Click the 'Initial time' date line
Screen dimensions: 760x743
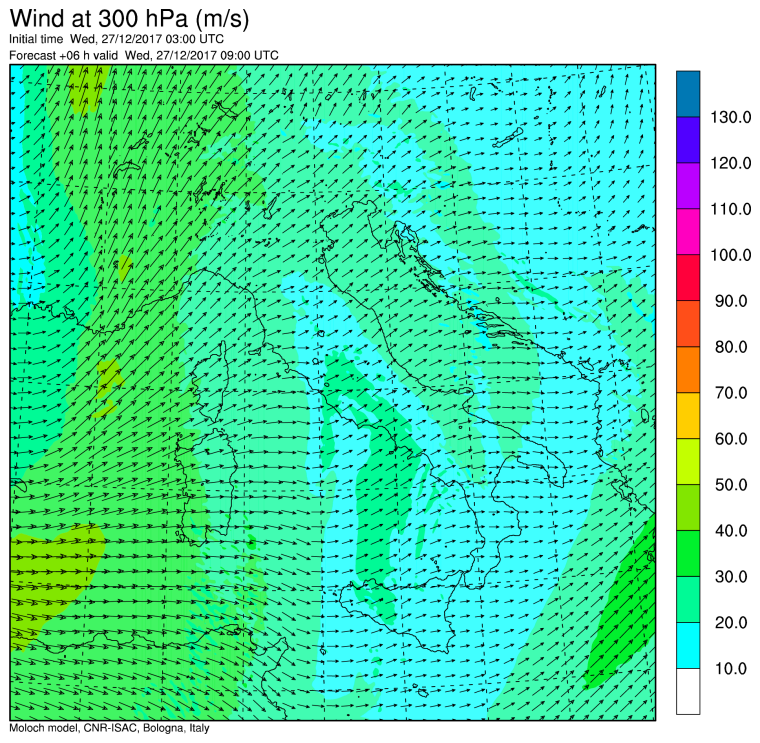click(116, 39)
